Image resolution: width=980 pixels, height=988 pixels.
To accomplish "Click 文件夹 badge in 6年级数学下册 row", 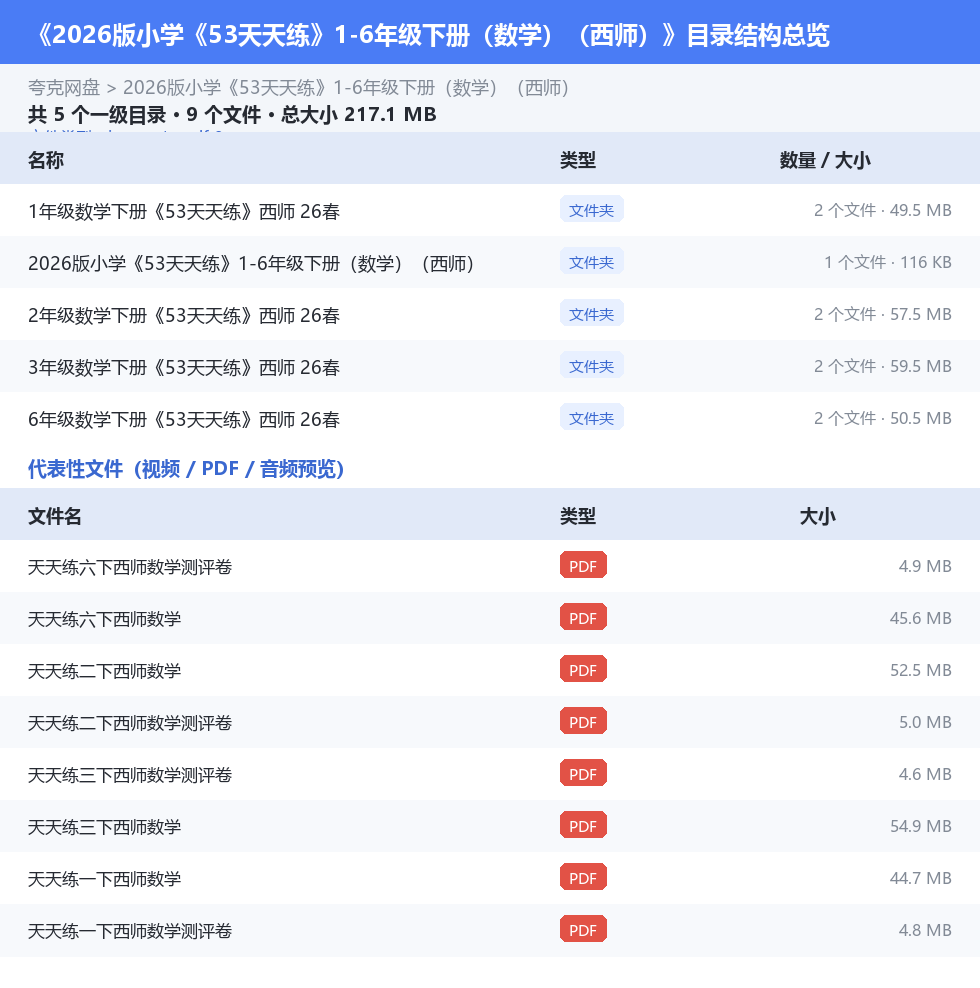I will pos(592,417).
